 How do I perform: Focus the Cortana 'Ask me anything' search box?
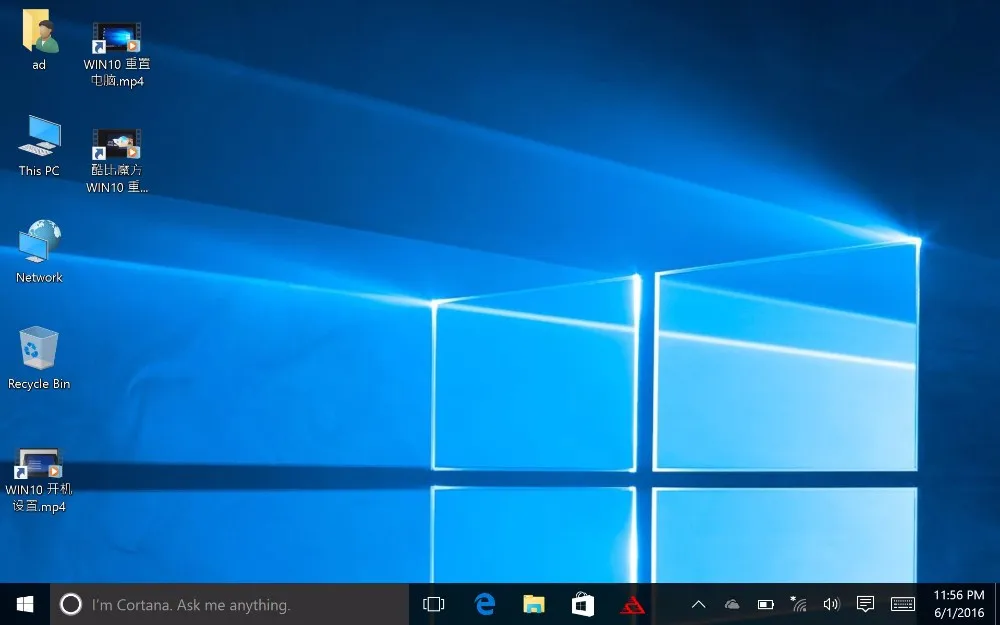(230, 604)
